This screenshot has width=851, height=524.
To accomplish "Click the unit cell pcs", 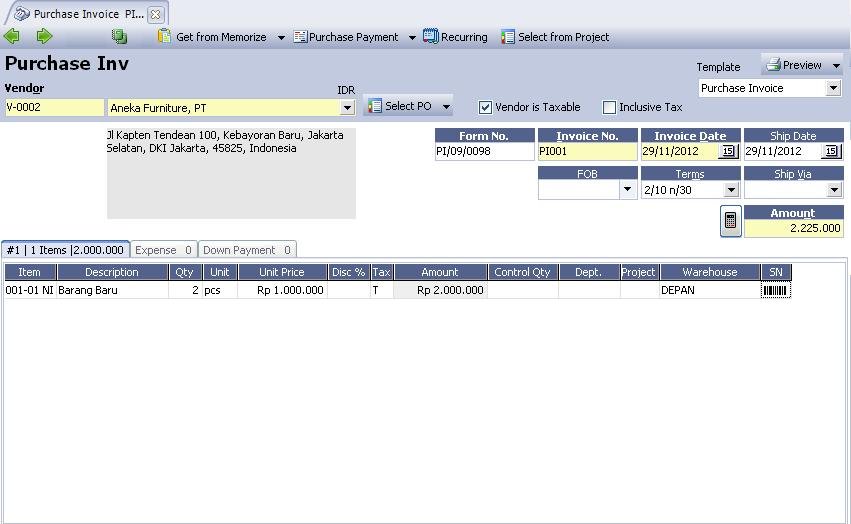I will click(x=219, y=290).
